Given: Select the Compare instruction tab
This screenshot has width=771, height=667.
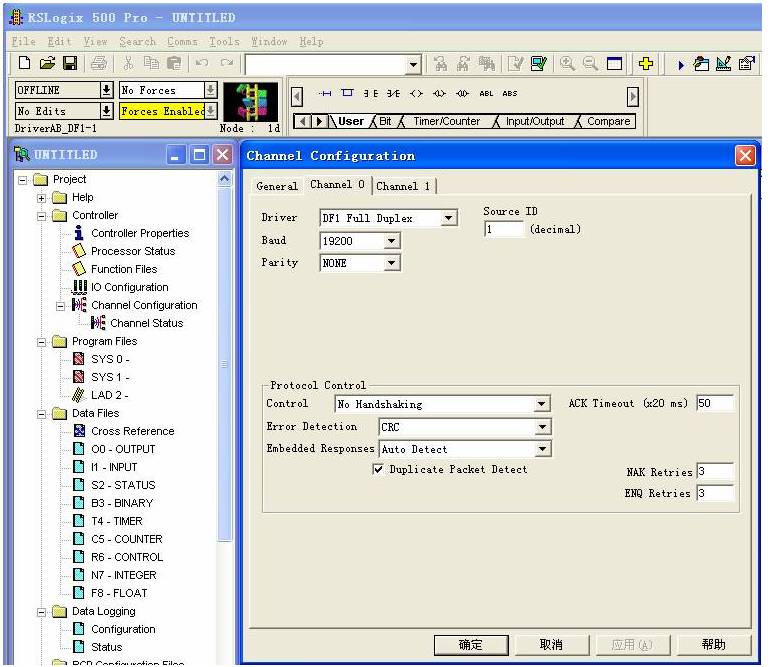Looking at the screenshot, I should 608,121.
